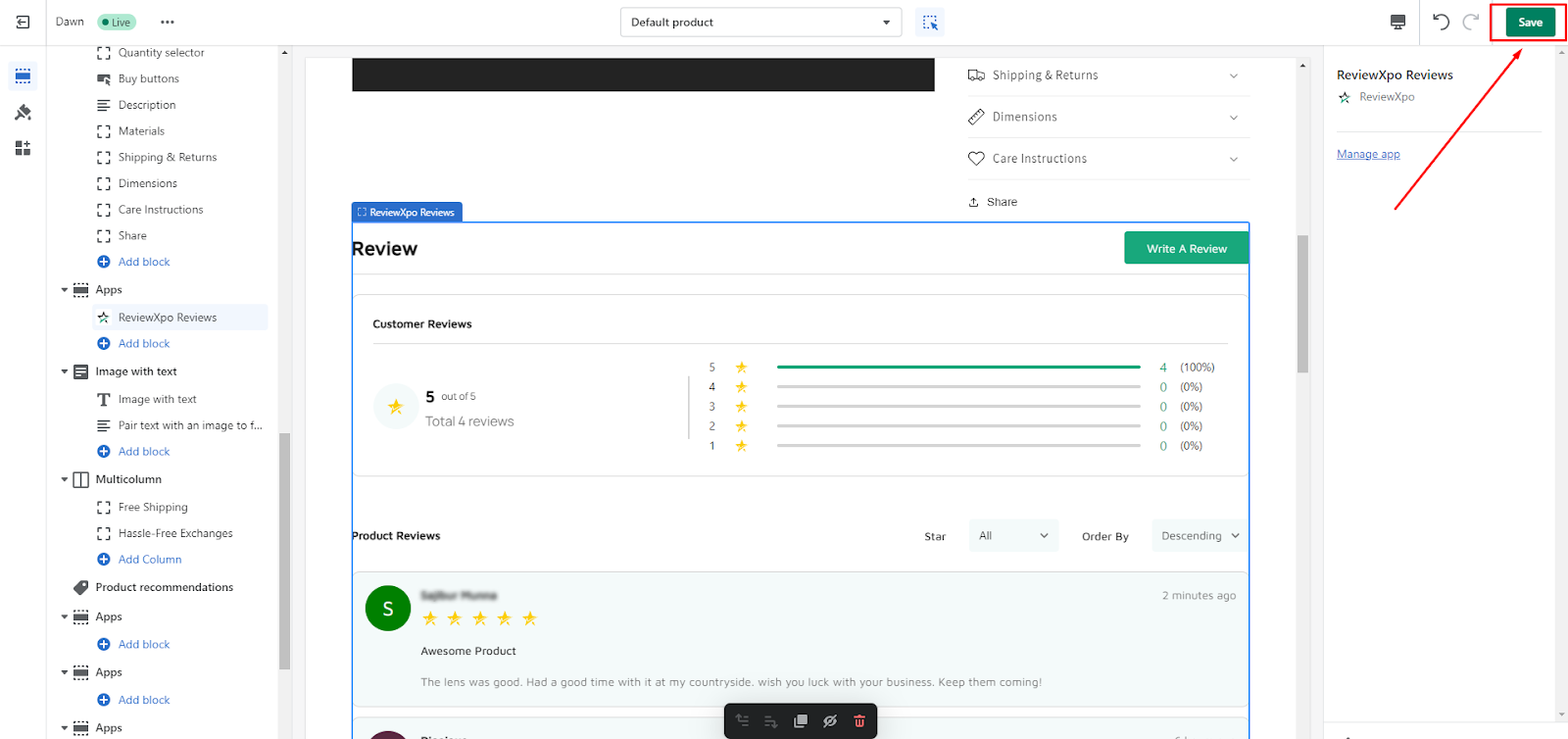1568x739 pixels.
Task: Click the Live status badge
Action: [x=116, y=22]
